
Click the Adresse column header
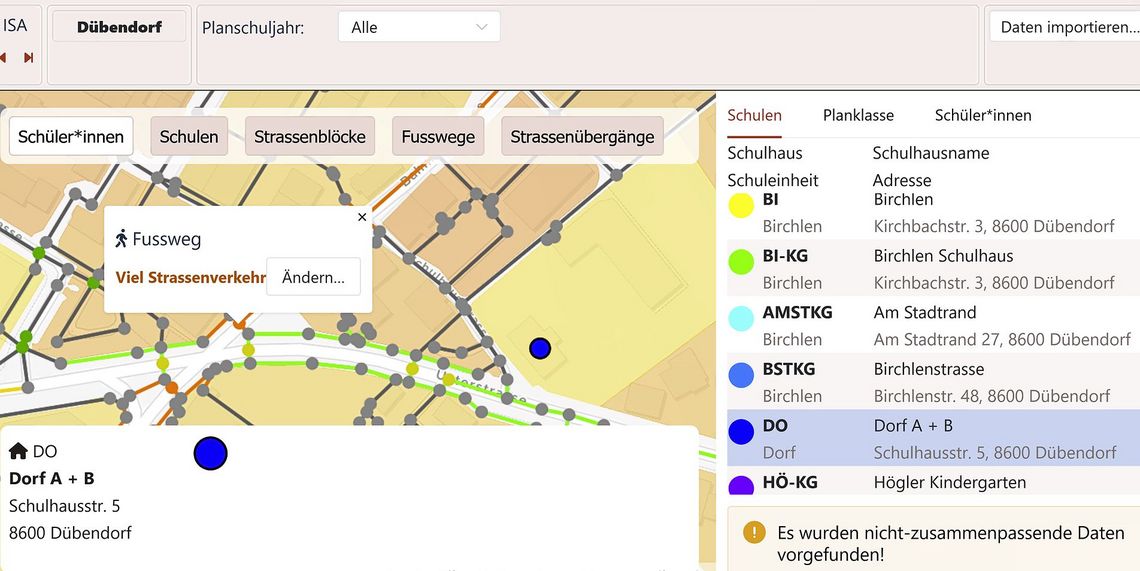coord(902,180)
